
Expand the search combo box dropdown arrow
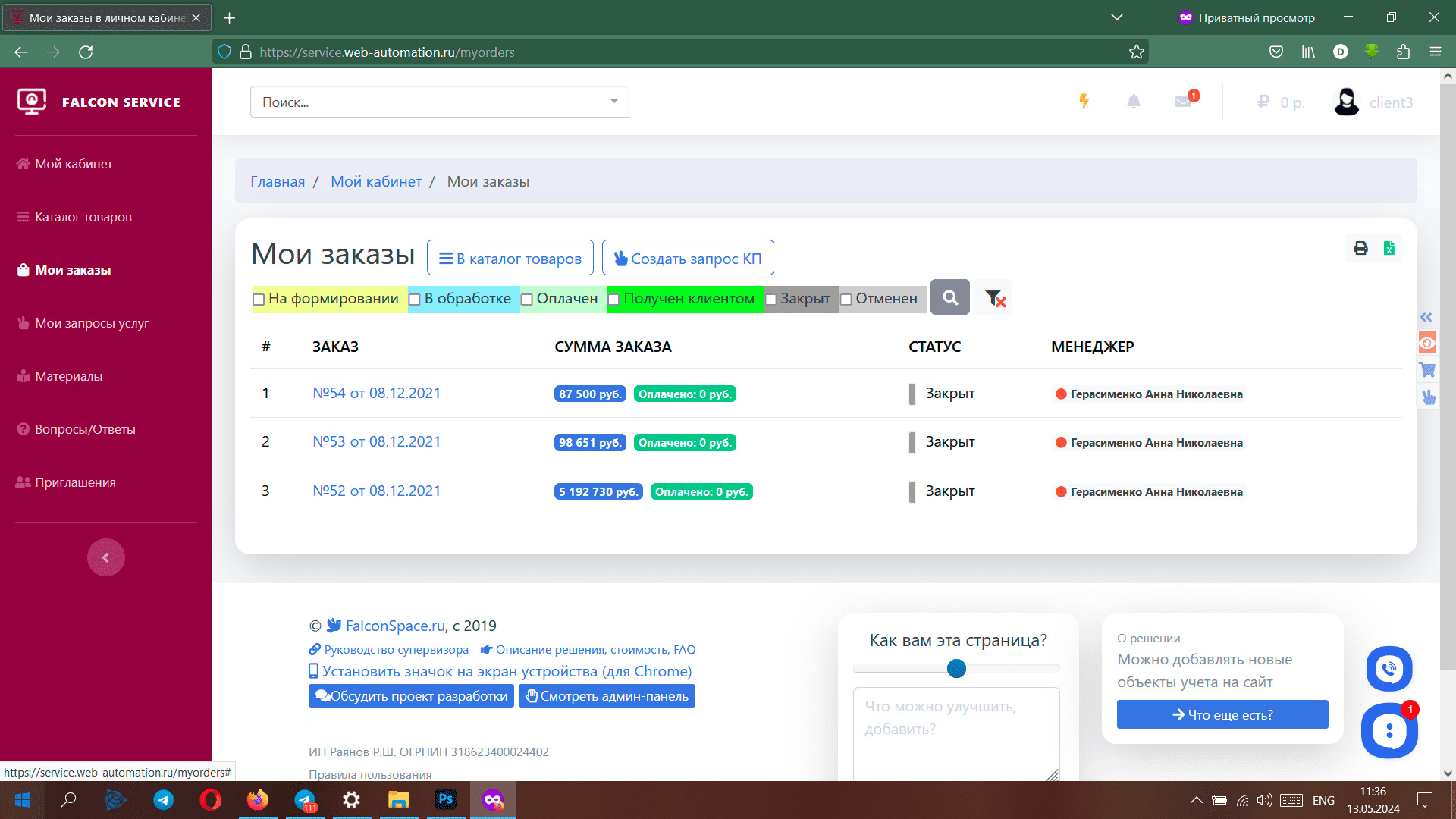click(x=613, y=102)
